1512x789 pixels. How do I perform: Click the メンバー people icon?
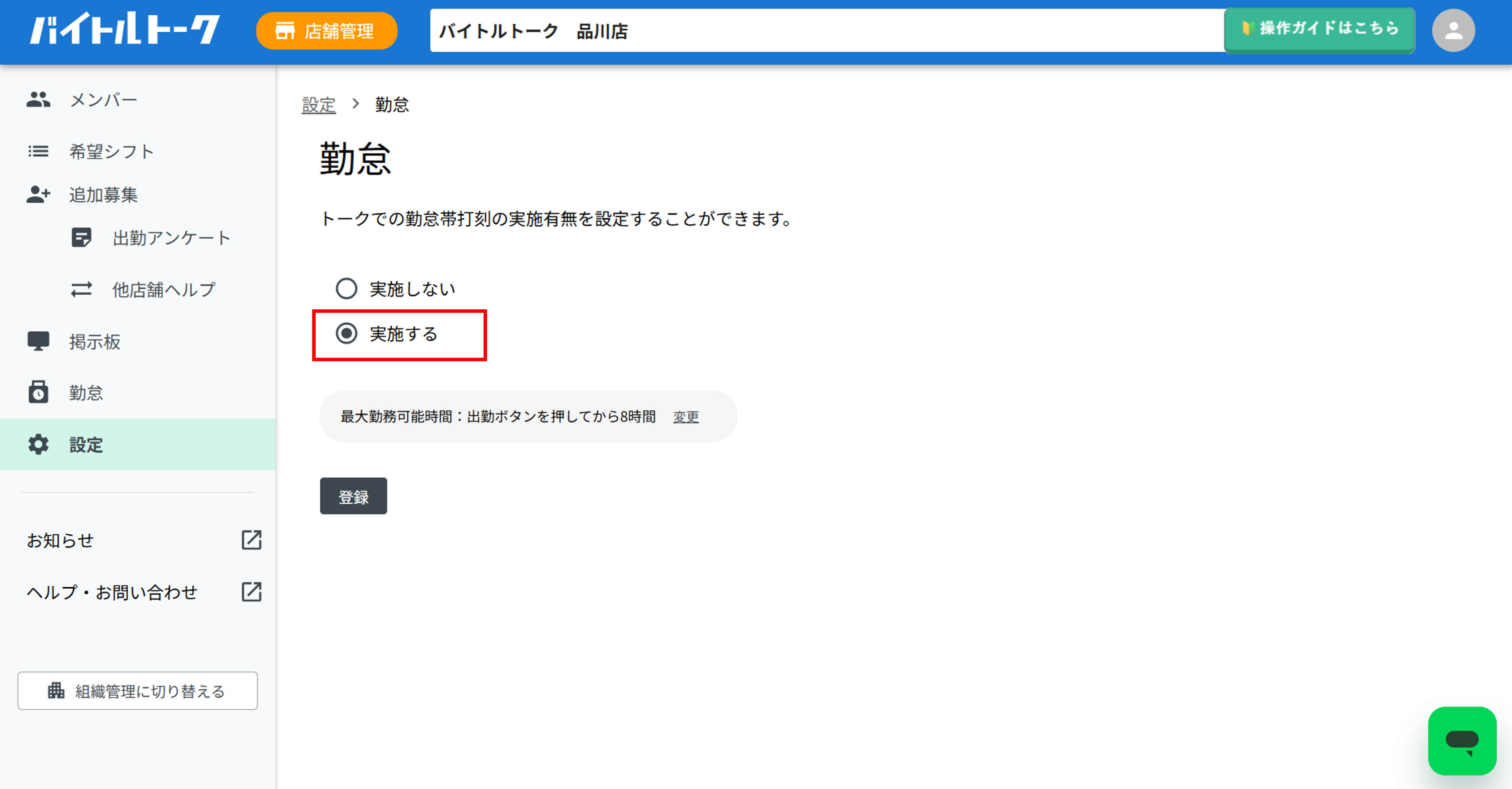tap(38, 99)
